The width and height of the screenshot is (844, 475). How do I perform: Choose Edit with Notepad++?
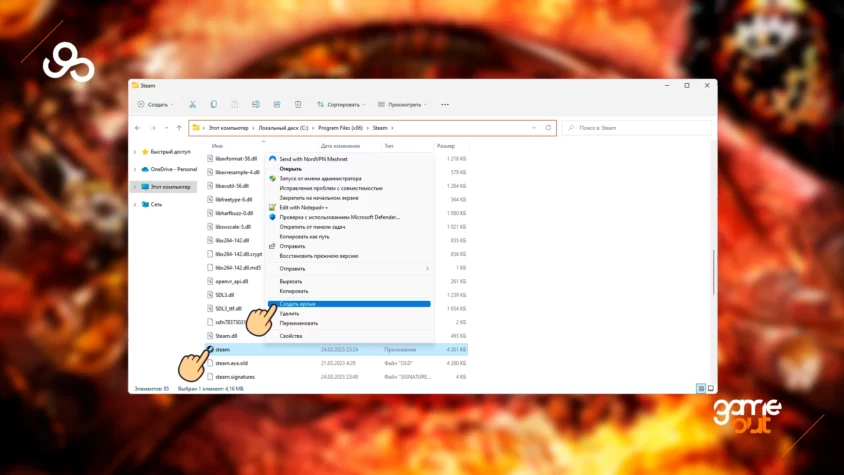[x=350, y=207]
